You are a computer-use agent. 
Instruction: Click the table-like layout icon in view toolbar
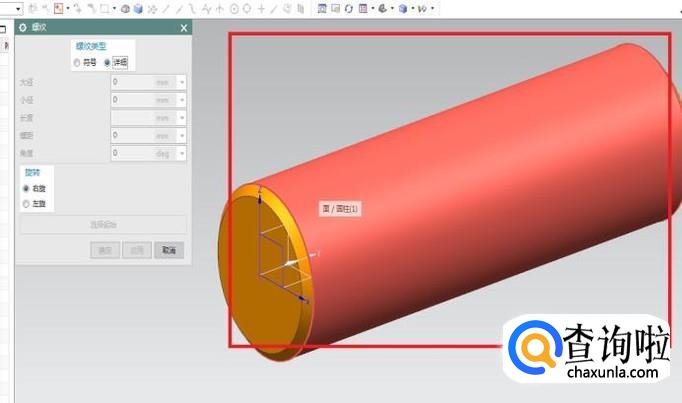[x=363, y=8]
